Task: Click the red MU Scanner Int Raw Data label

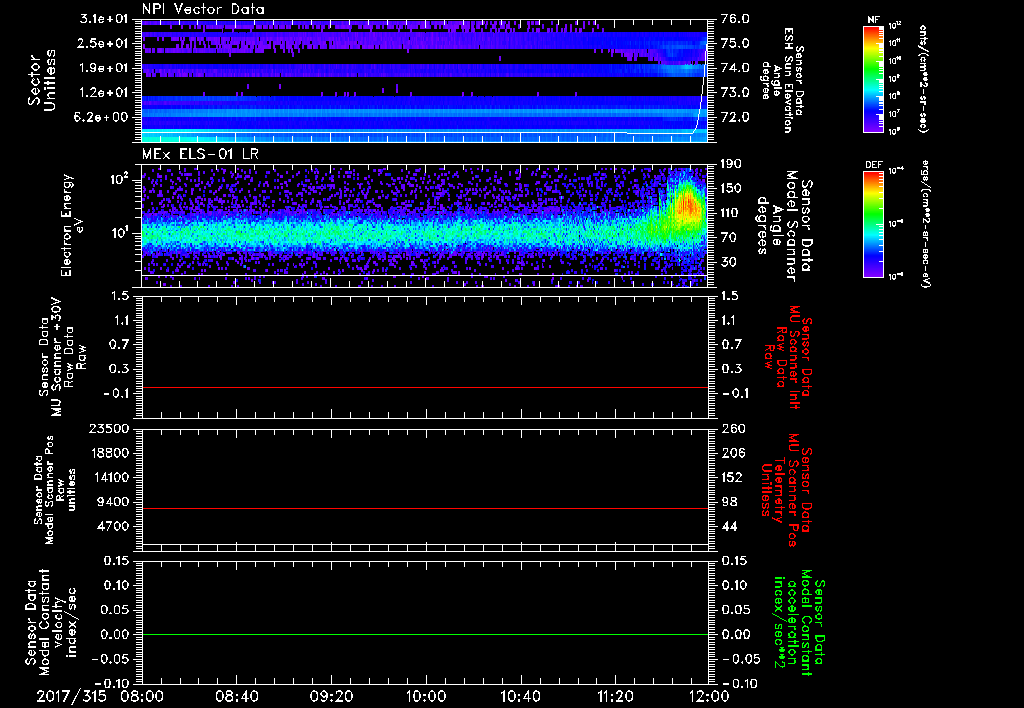Action: pos(795,356)
